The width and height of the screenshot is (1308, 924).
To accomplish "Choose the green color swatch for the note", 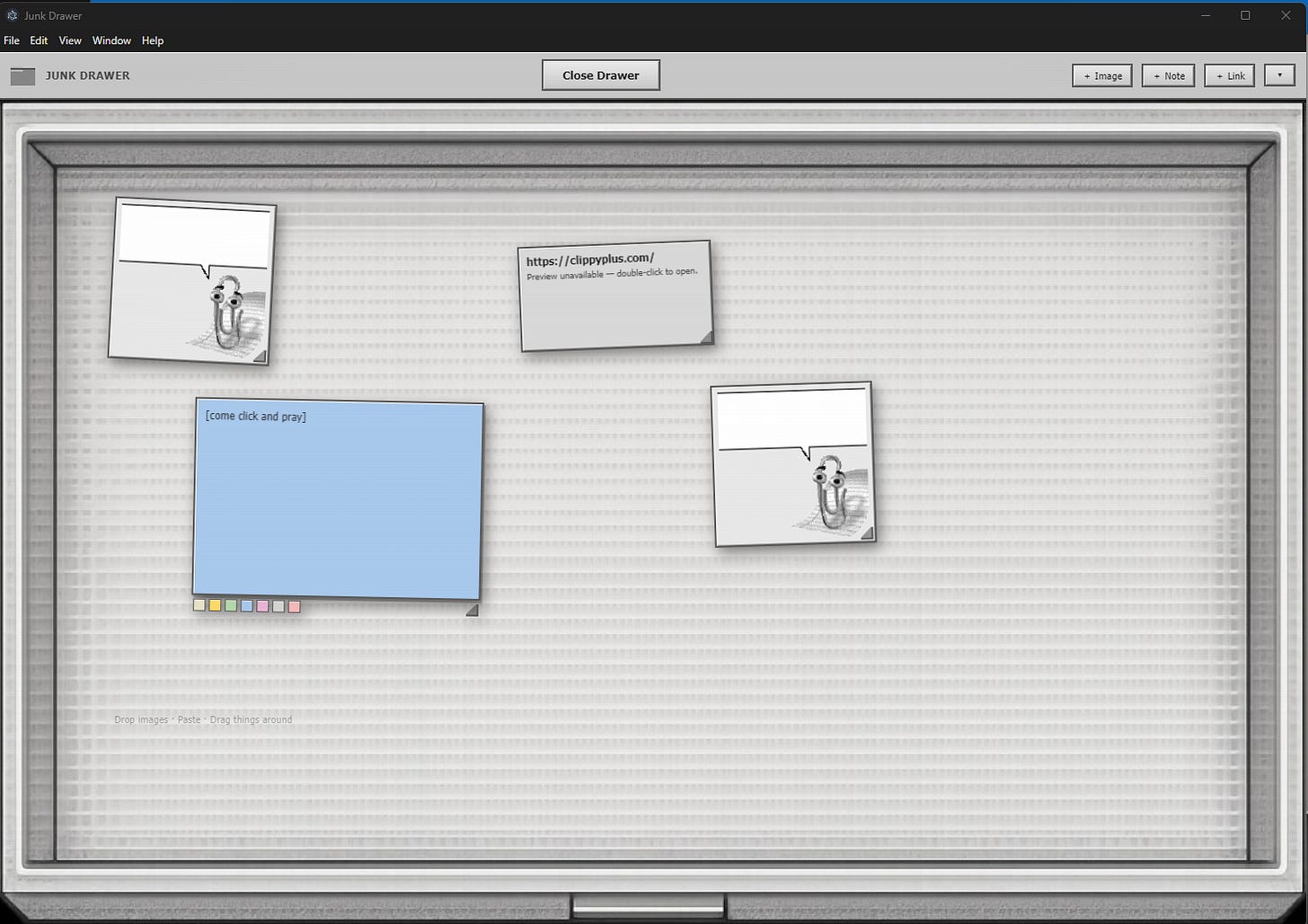I will click(231, 606).
